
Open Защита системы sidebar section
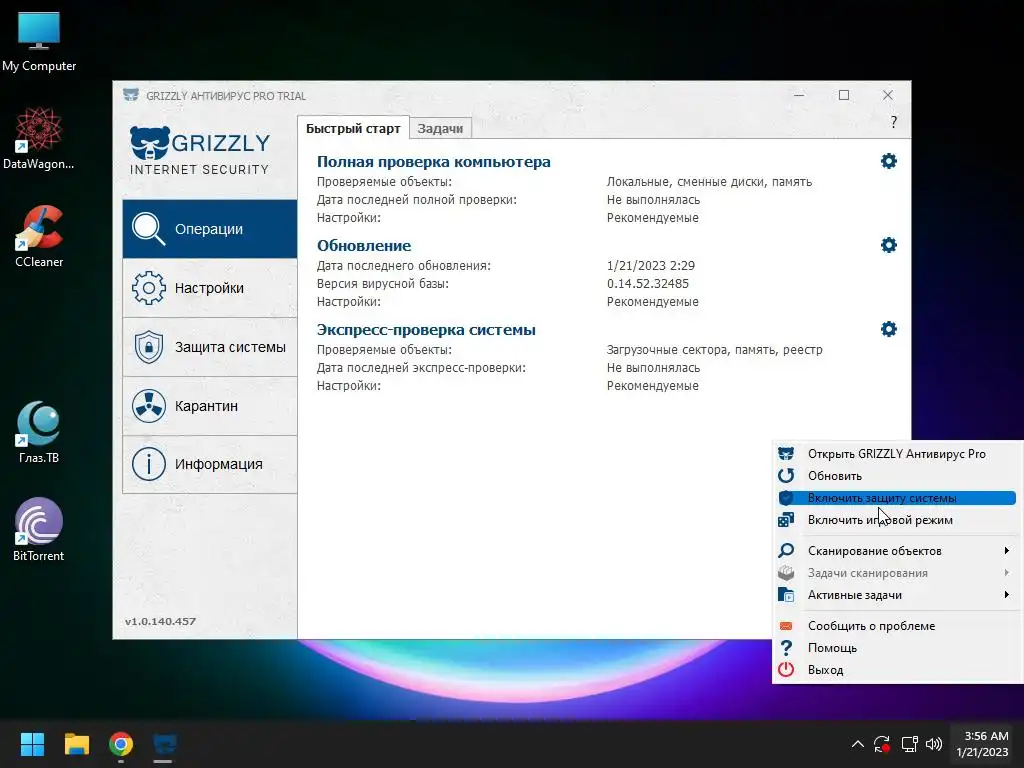pos(210,347)
